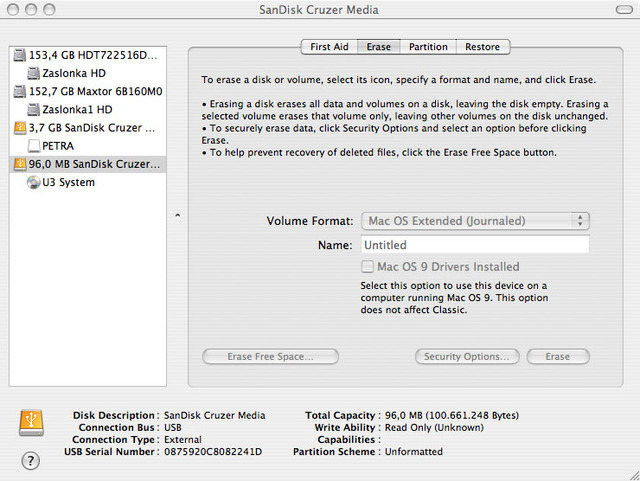The width and height of the screenshot is (640, 481).
Task: Select the 152,7 GB Maxtor 6B160M0 disk
Action: 88,91
